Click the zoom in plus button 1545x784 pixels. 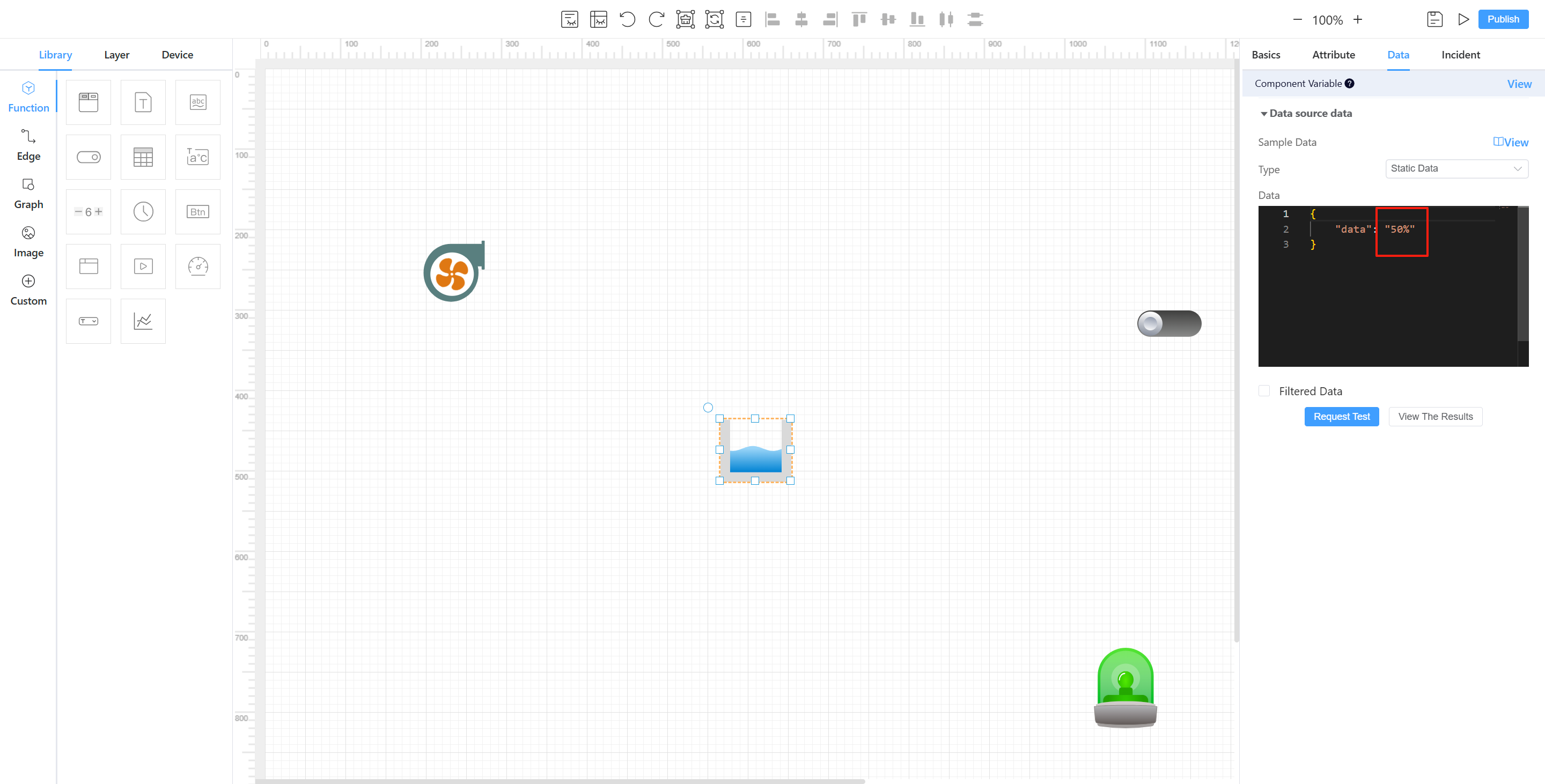point(1358,19)
